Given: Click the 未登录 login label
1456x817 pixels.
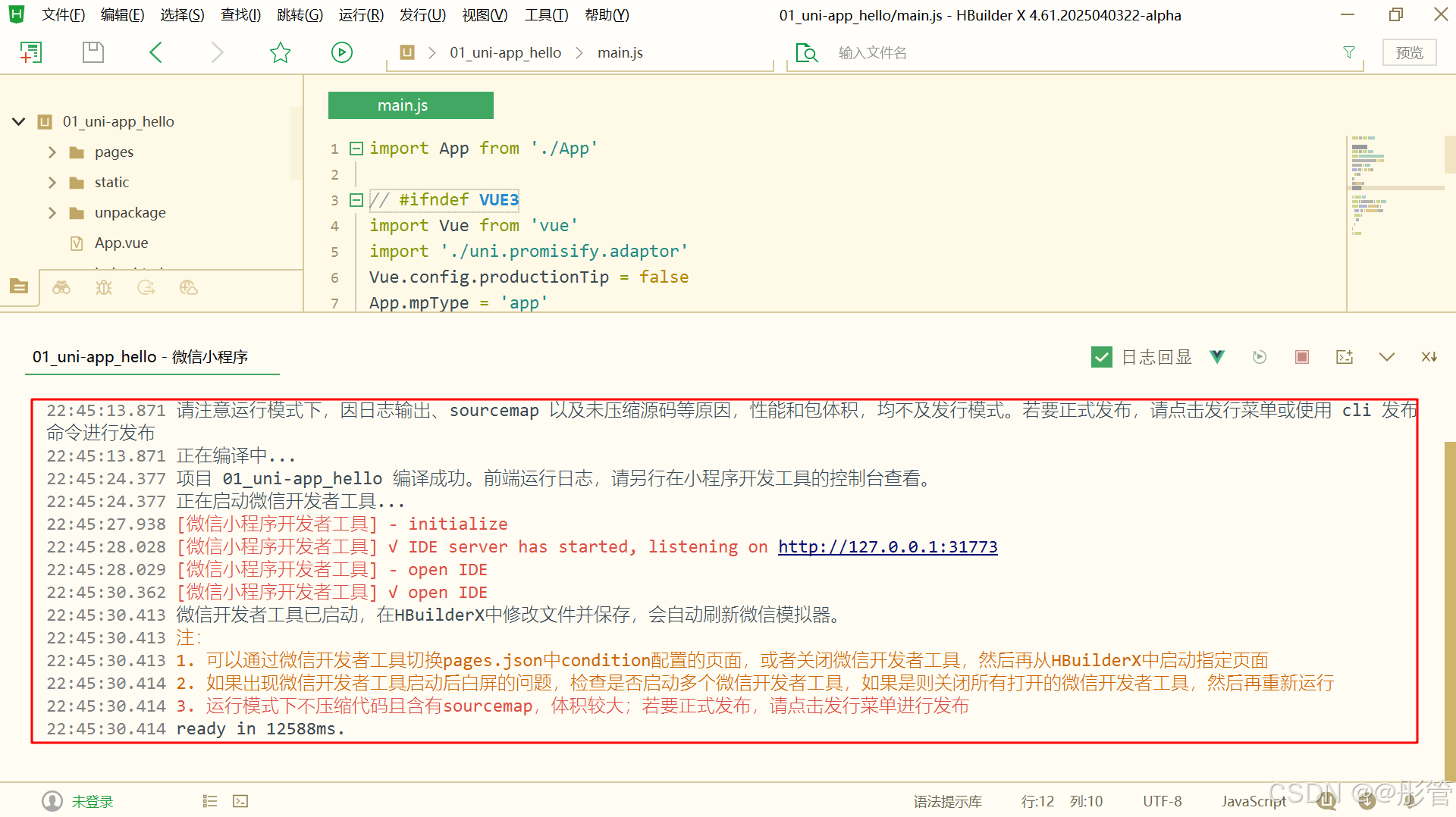Looking at the screenshot, I should coord(93,801).
